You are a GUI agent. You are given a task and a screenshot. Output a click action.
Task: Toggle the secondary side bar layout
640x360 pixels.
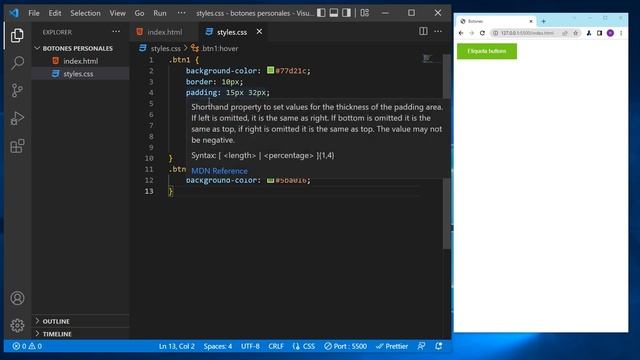point(347,13)
